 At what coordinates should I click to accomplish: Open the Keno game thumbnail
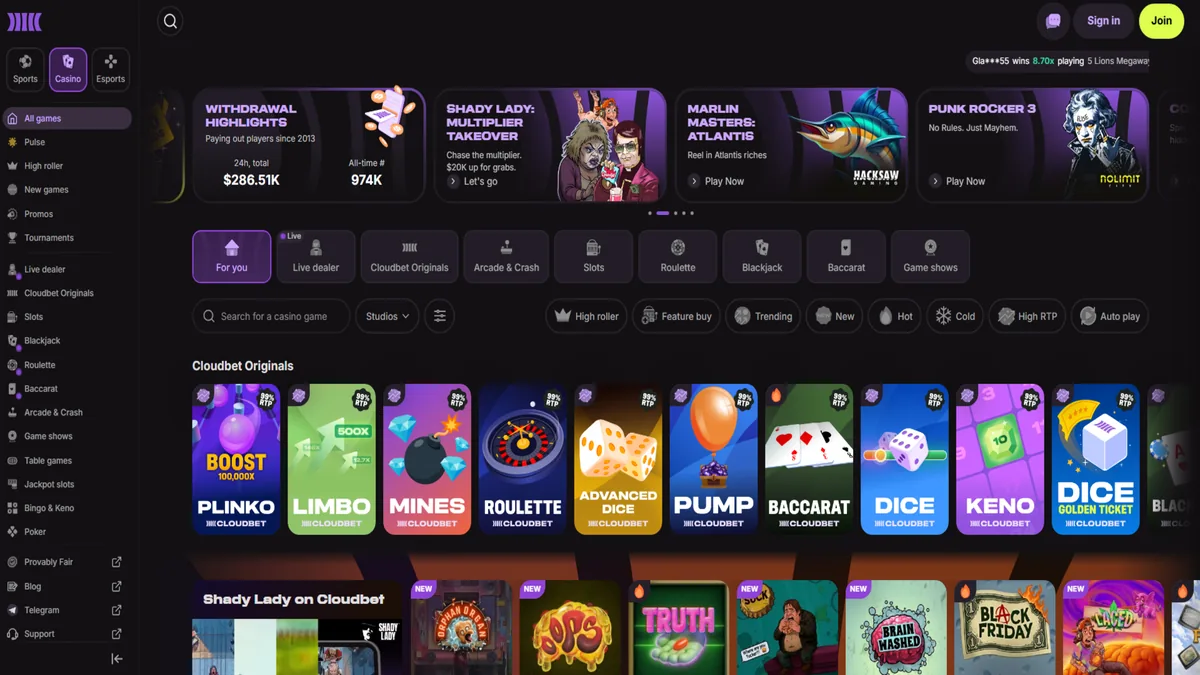1000,459
